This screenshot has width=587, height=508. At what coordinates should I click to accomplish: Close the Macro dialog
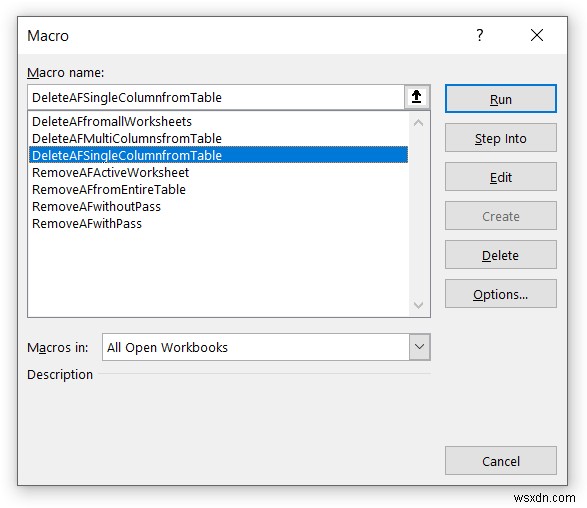pyautogui.click(x=537, y=35)
